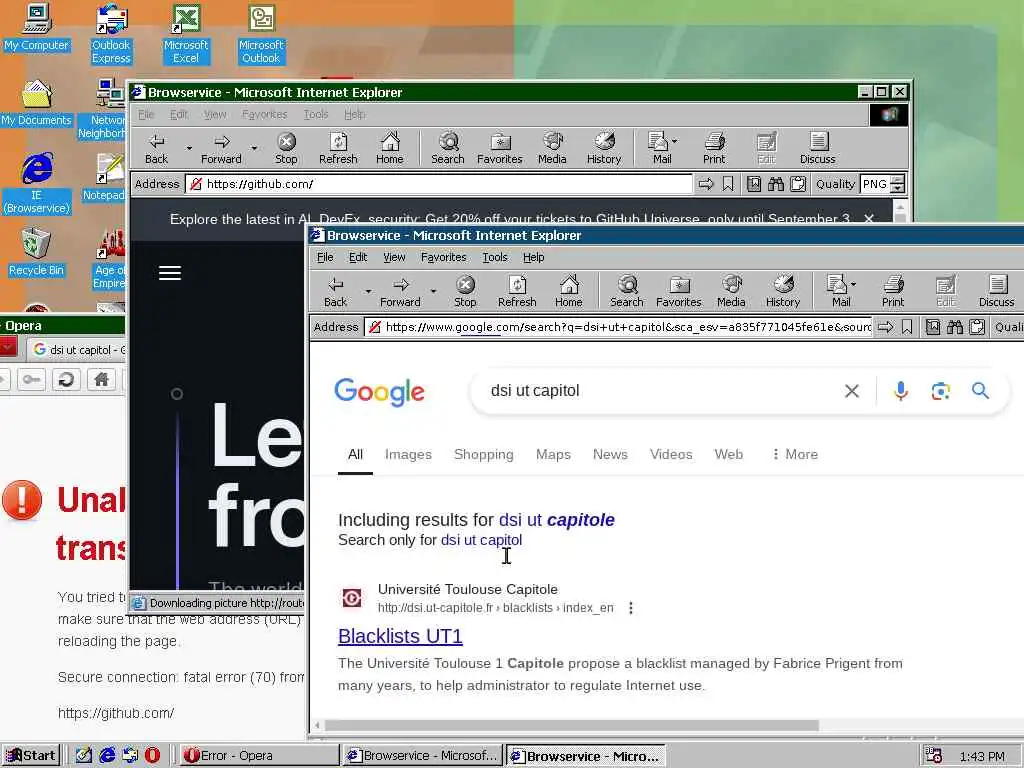This screenshot has width=1024, height=768.
Task: Open the Favorites menu in the Google window
Action: point(443,257)
